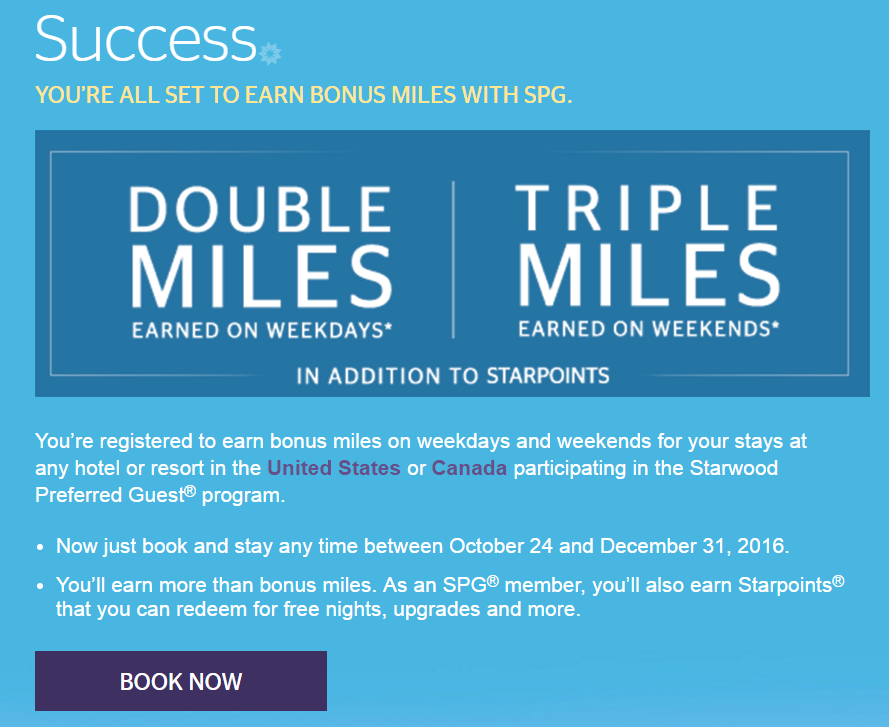The width and height of the screenshot is (889, 727).
Task: Click the BOOK NOW button
Action: (x=181, y=680)
